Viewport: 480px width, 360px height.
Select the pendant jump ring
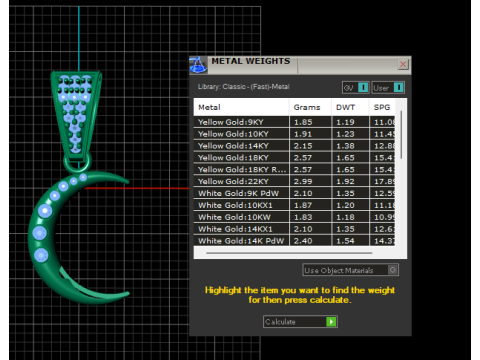(x=77, y=163)
